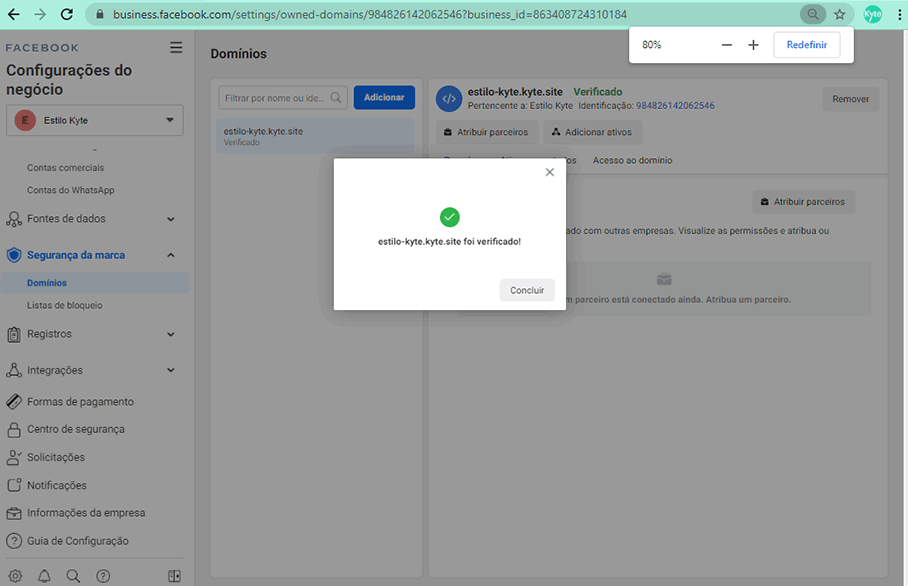Image resolution: width=908 pixels, height=586 pixels.
Task: Close the verification dialog with the X
Action: pyautogui.click(x=550, y=172)
